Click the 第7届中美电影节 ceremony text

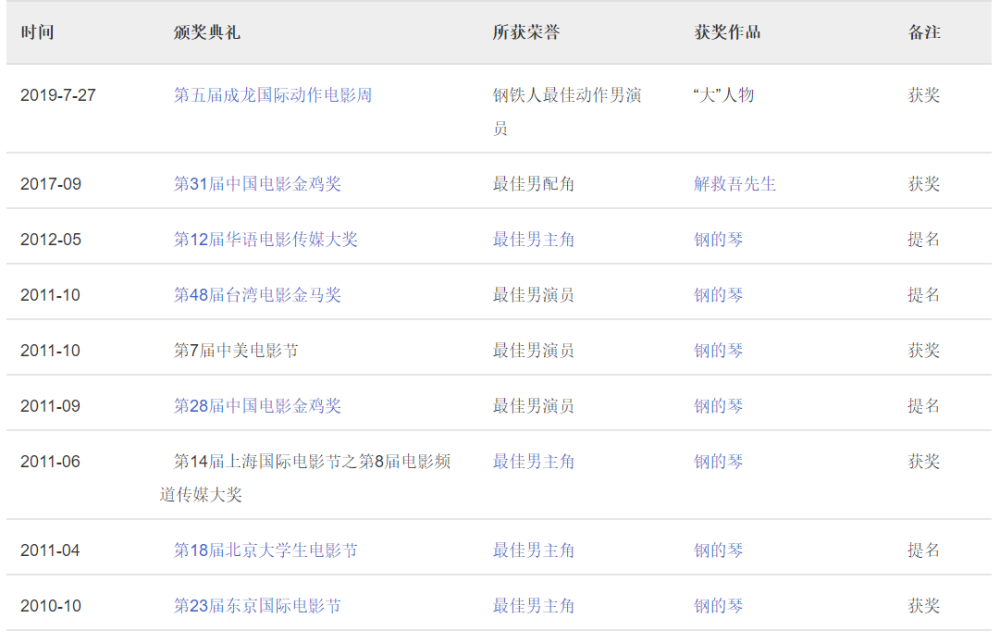click(x=236, y=350)
